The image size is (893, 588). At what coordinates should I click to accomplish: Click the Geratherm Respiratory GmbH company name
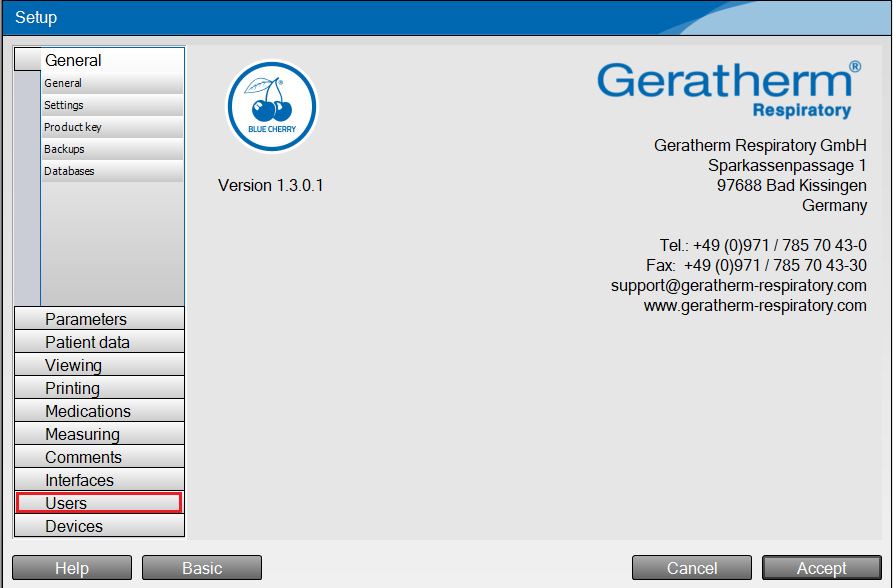pos(760,145)
